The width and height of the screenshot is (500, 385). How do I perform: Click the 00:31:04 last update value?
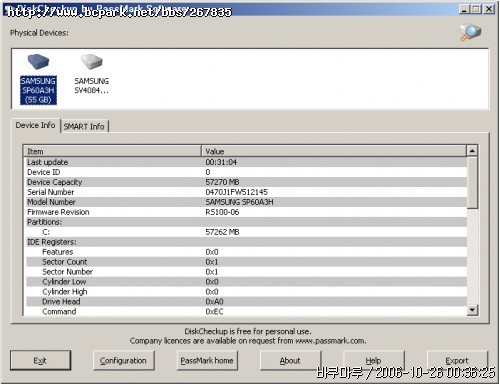pyautogui.click(x=221, y=162)
